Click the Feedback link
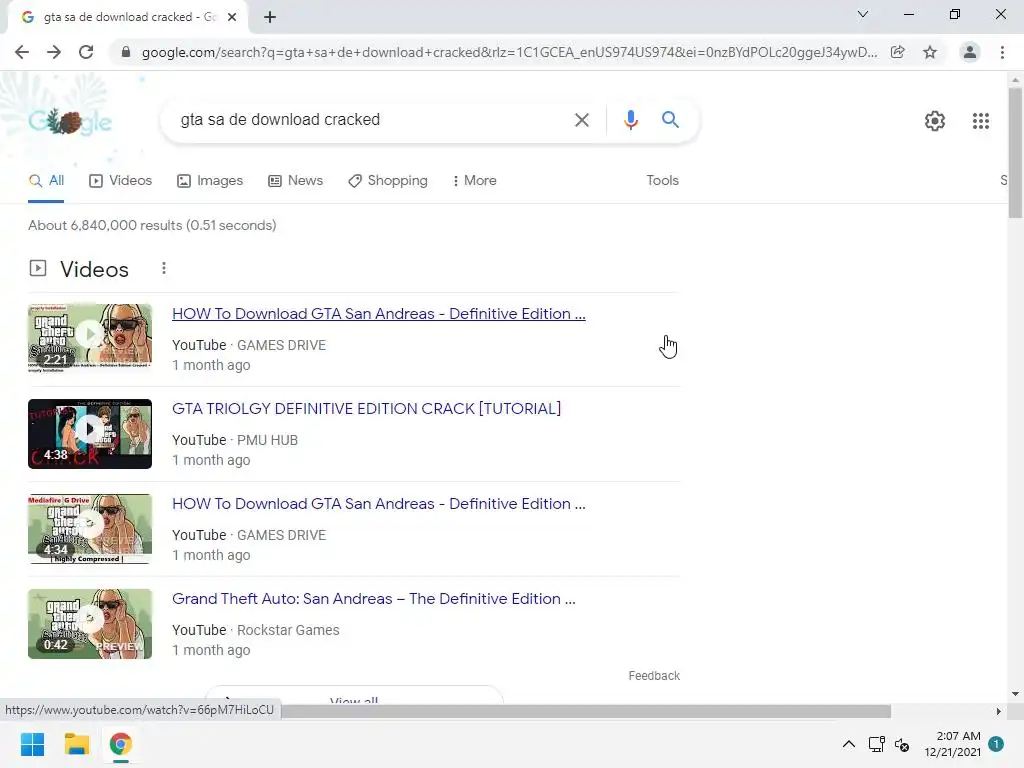This screenshot has height=768, width=1024. click(654, 676)
